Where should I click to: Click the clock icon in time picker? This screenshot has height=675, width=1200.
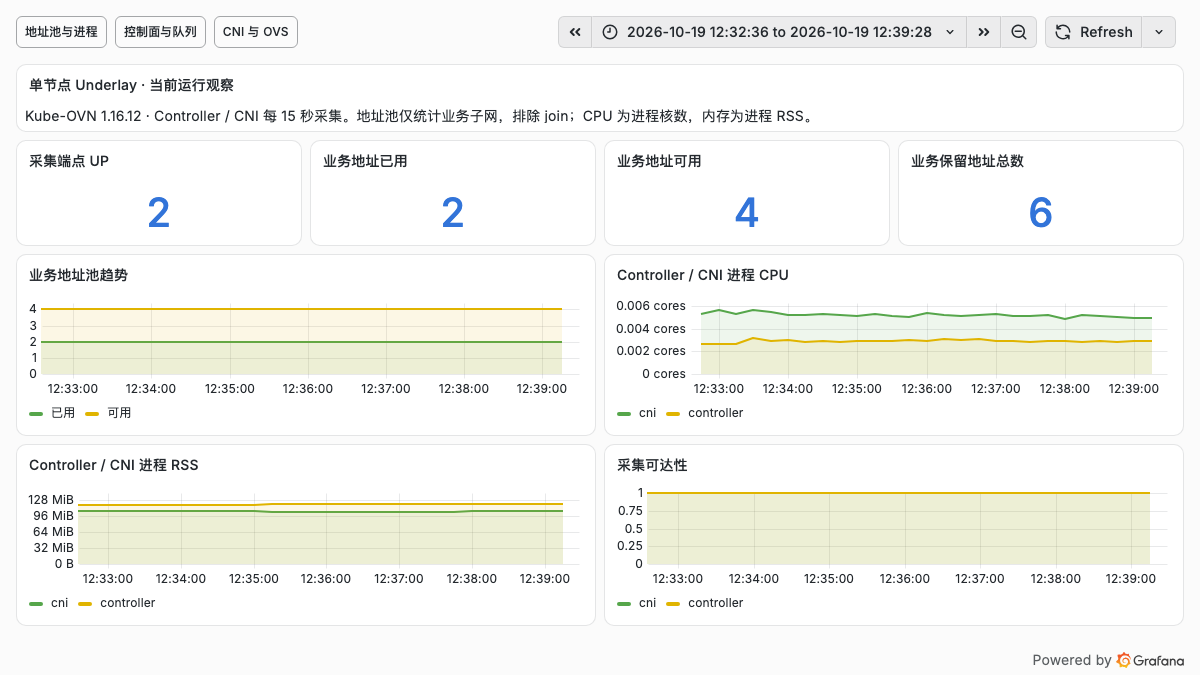click(611, 32)
